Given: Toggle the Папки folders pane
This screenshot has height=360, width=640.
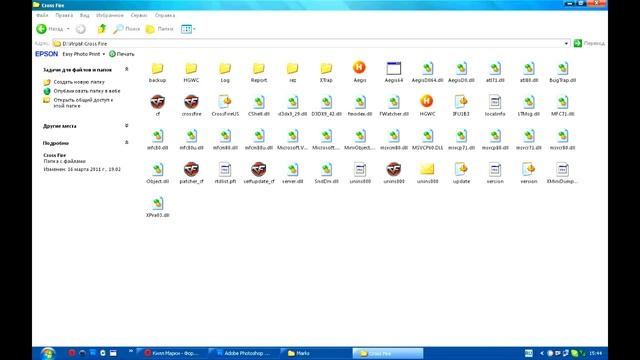Looking at the screenshot, I should pos(160,29).
